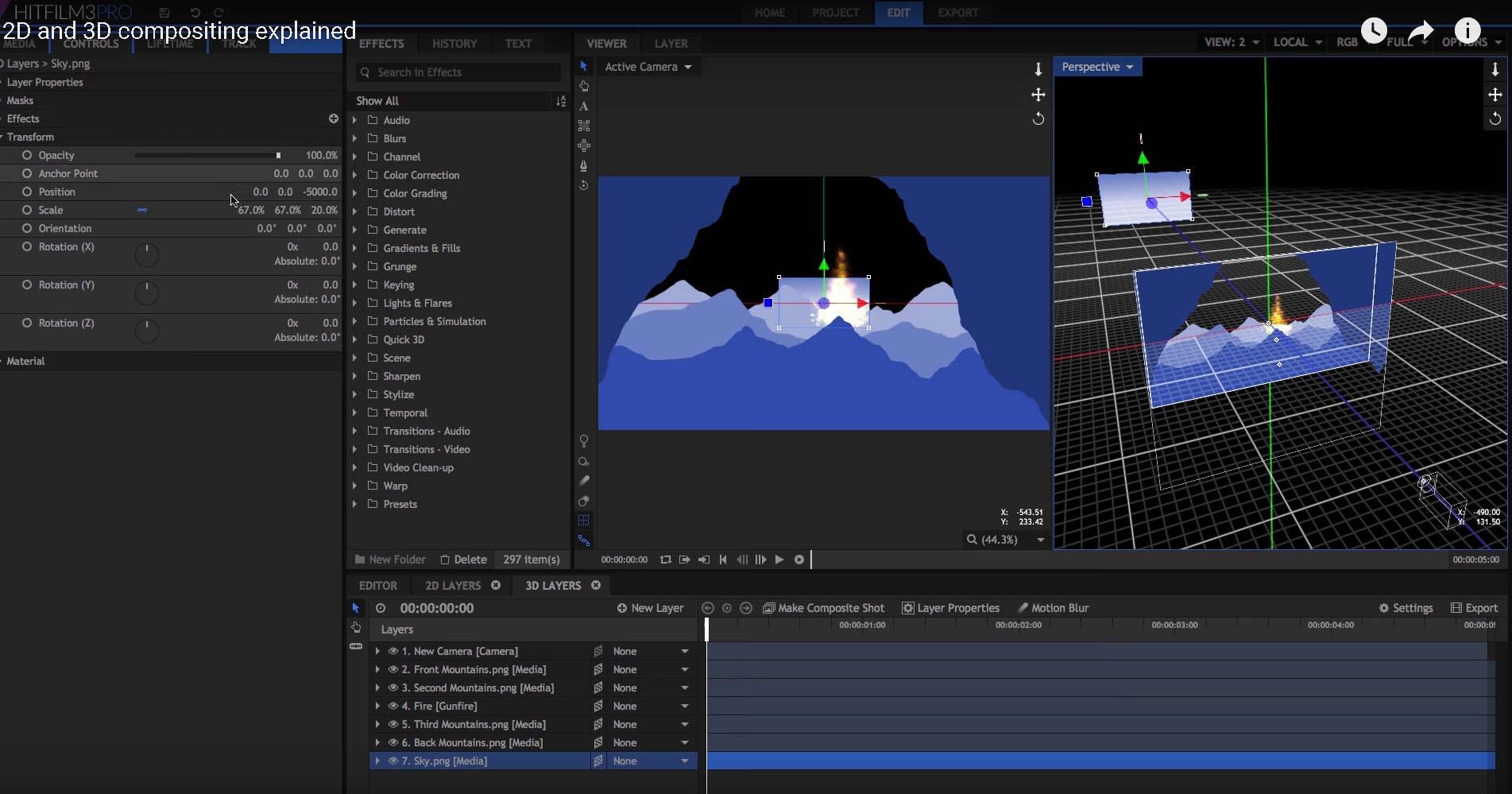Screen dimensions: 1512x794
Task: Open the zoom (44.3%) dropdown
Action: click(x=1005, y=540)
